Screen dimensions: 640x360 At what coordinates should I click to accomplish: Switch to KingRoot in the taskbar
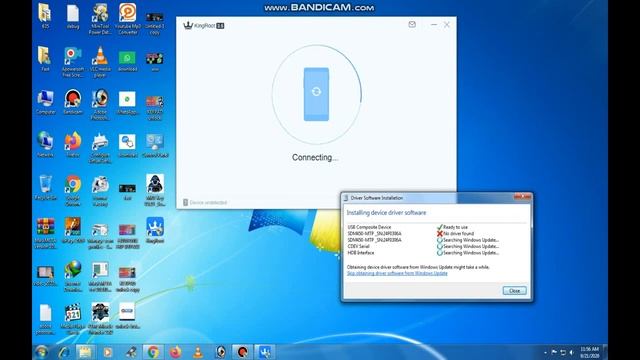(x=265, y=352)
